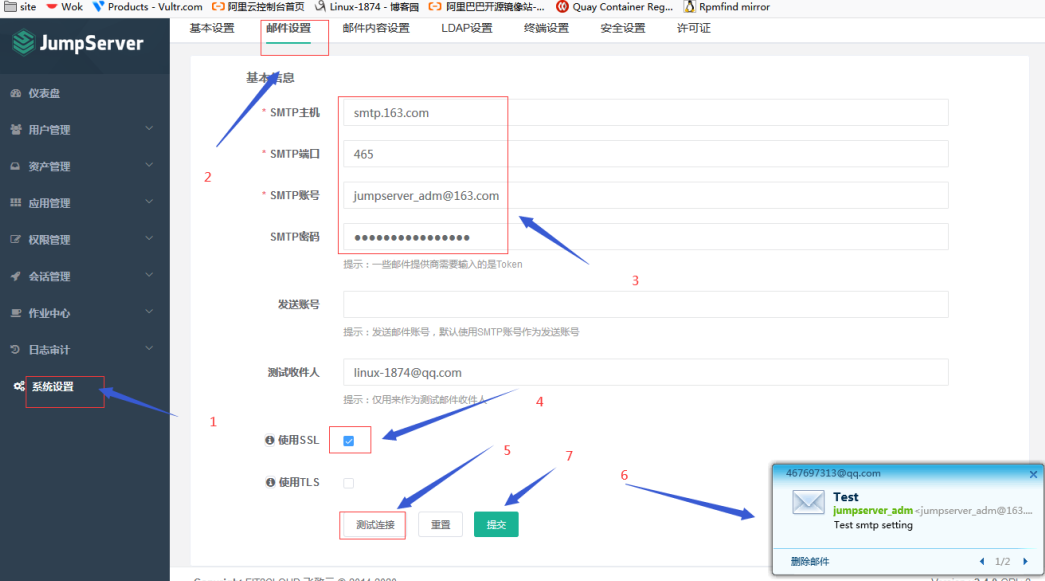
Task: Open the Test mail subject in popup
Action: (x=846, y=497)
